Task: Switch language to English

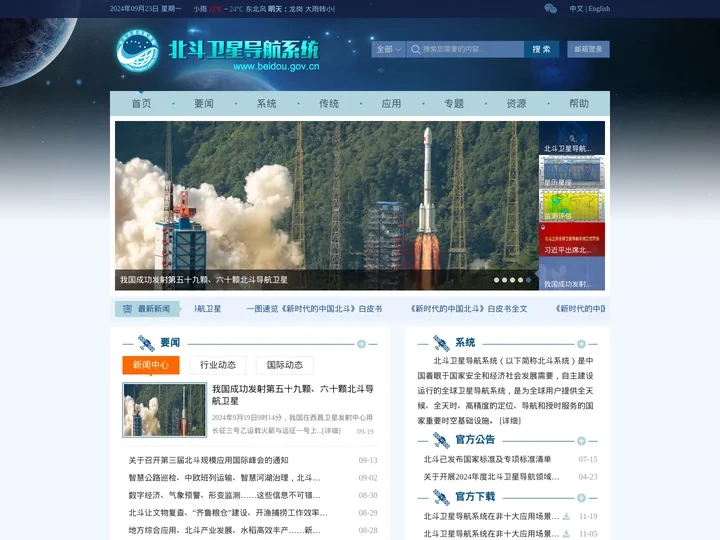Action: (x=599, y=9)
